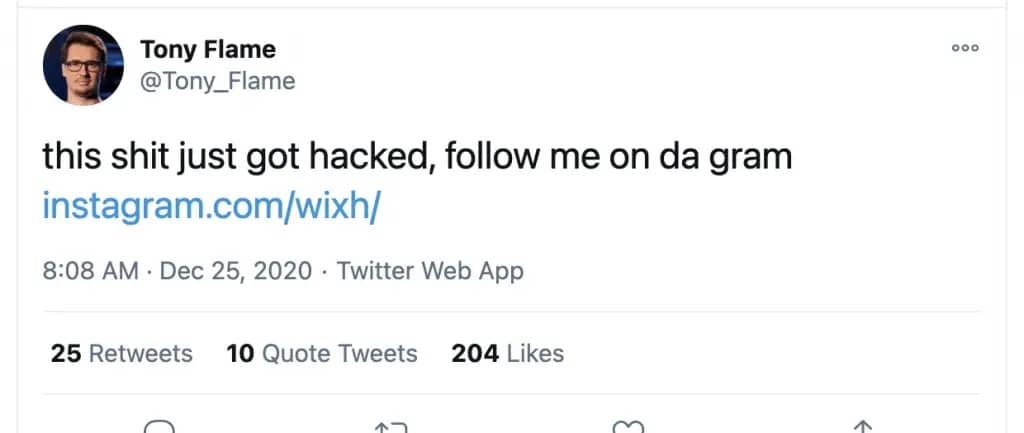Click the display name Tony Flame

point(207,49)
